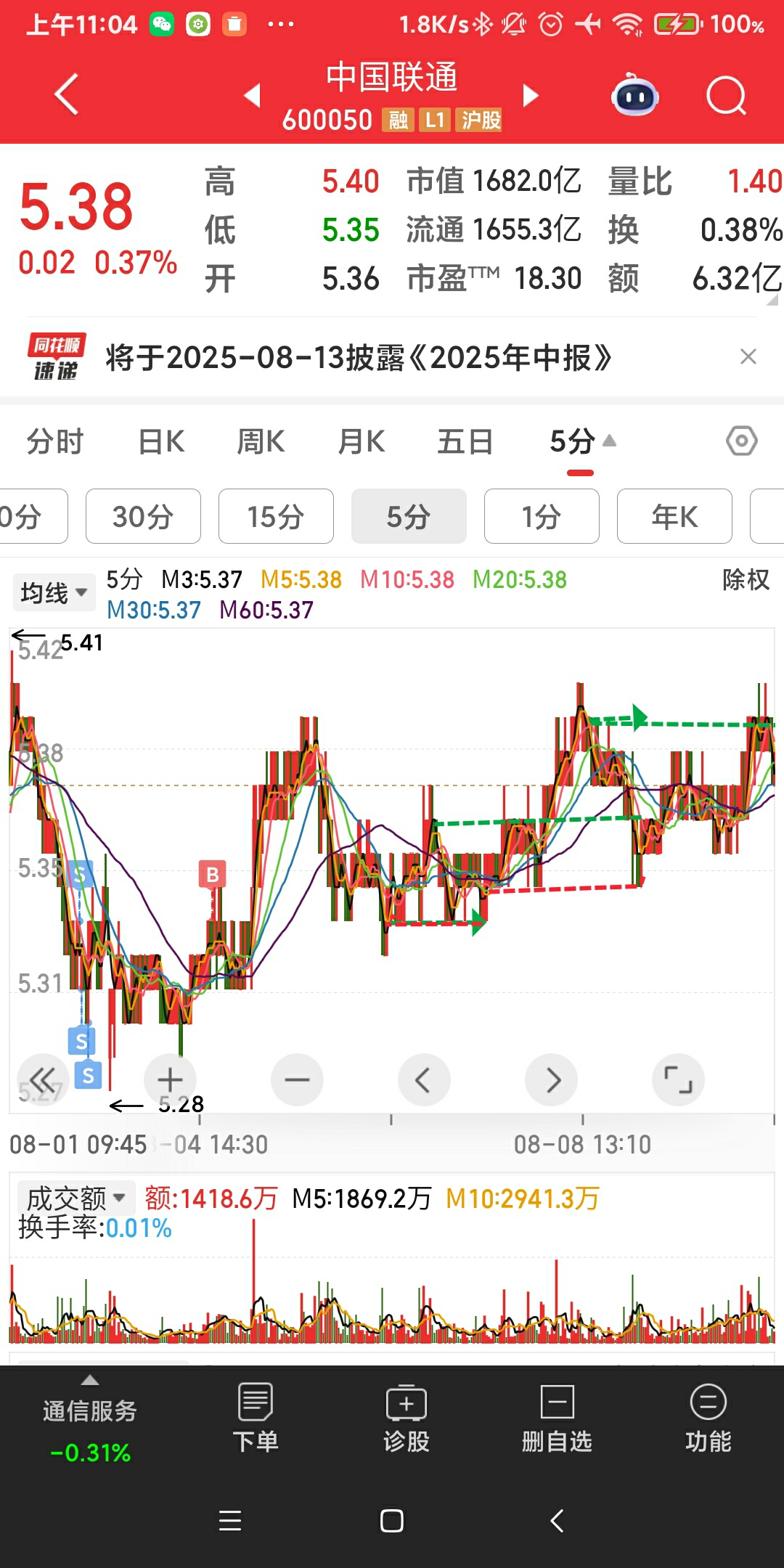Tap the M60:5.37 moving average label

click(266, 610)
